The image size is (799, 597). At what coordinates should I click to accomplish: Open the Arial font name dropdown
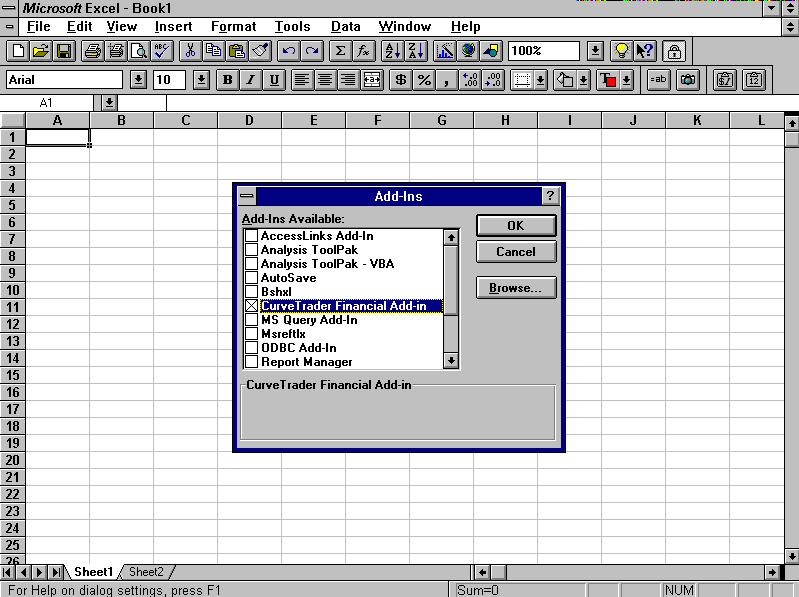(x=138, y=80)
